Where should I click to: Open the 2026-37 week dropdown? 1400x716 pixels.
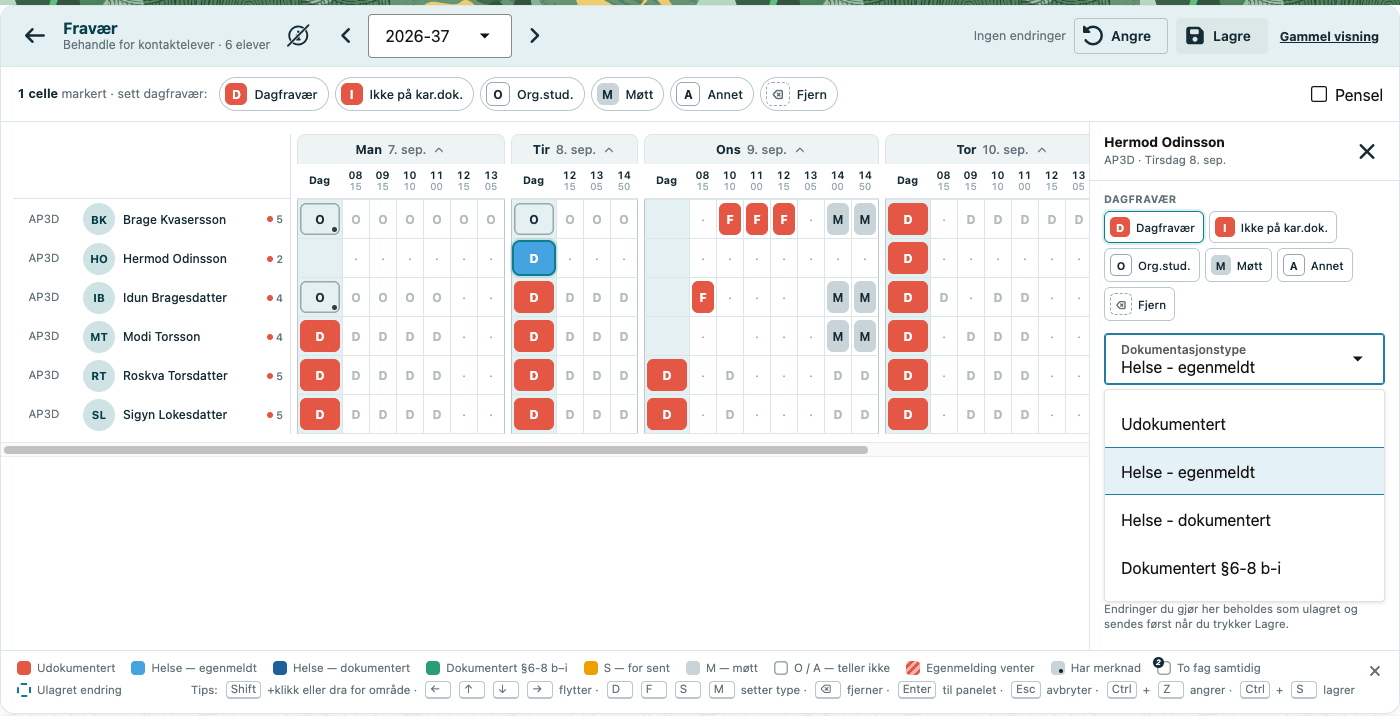tap(440, 36)
